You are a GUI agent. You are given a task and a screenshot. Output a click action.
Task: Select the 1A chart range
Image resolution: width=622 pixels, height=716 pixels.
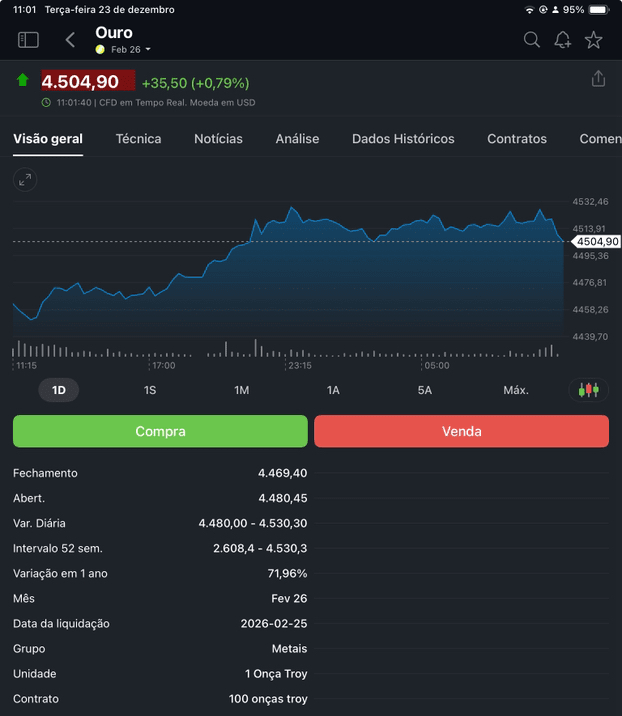coord(333,390)
